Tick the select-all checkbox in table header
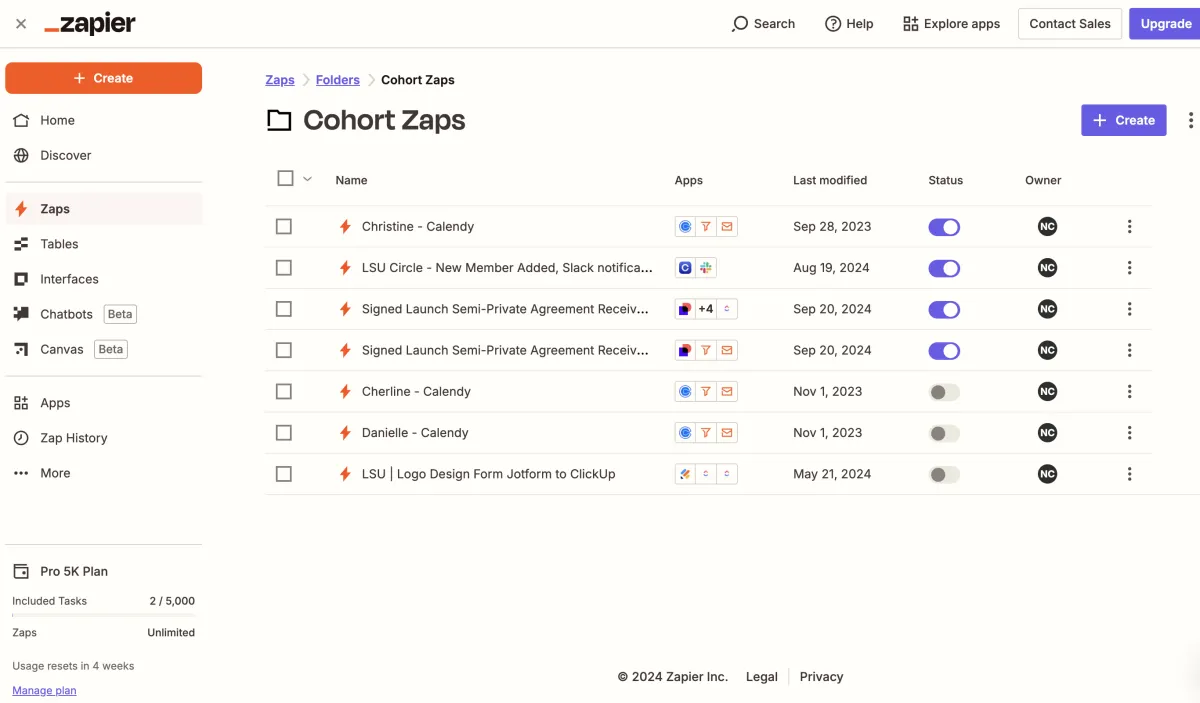The width and height of the screenshot is (1200, 703). [x=285, y=178]
